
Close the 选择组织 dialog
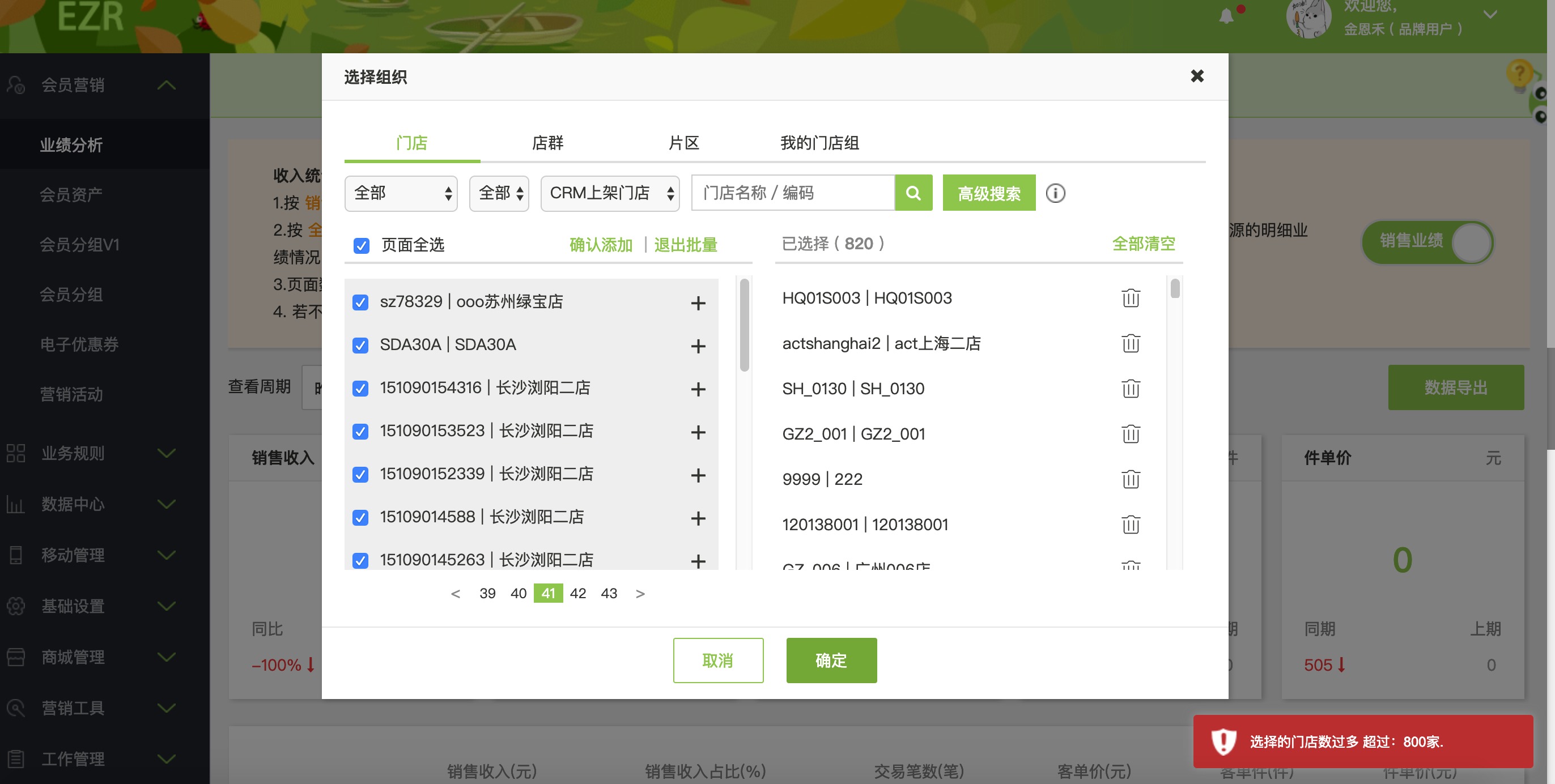[1197, 76]
